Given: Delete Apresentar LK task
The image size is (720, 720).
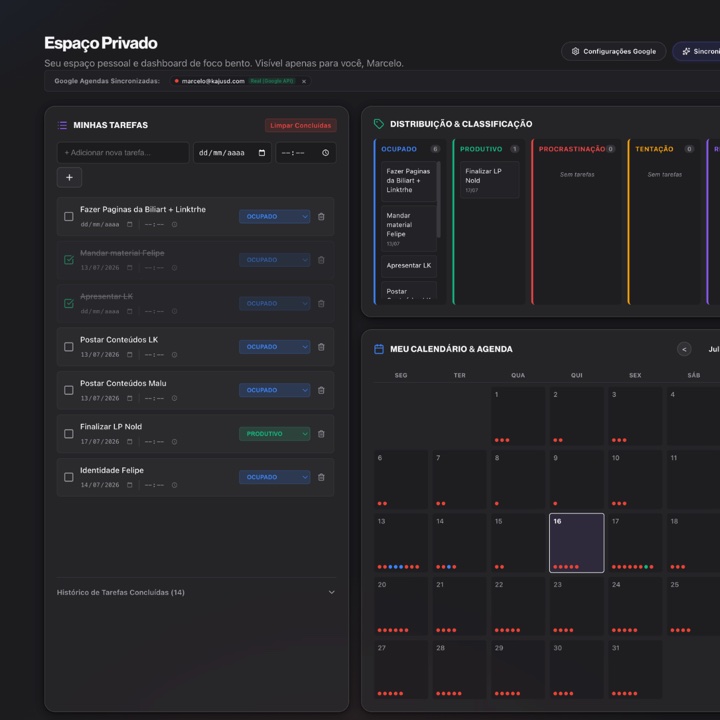Looking at the screenshot, I should [321, 304].
